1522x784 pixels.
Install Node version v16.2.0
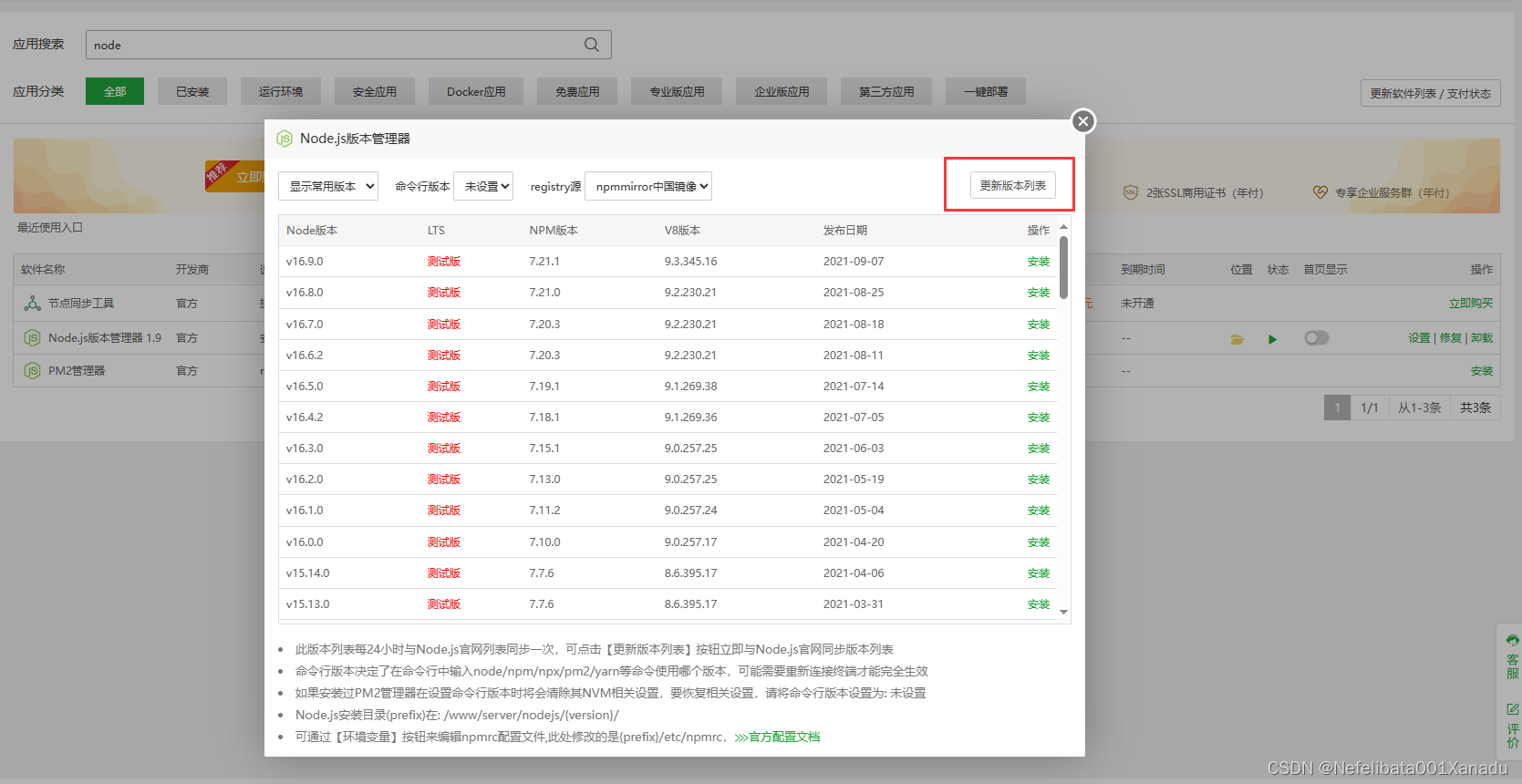tap(1038, 480)
